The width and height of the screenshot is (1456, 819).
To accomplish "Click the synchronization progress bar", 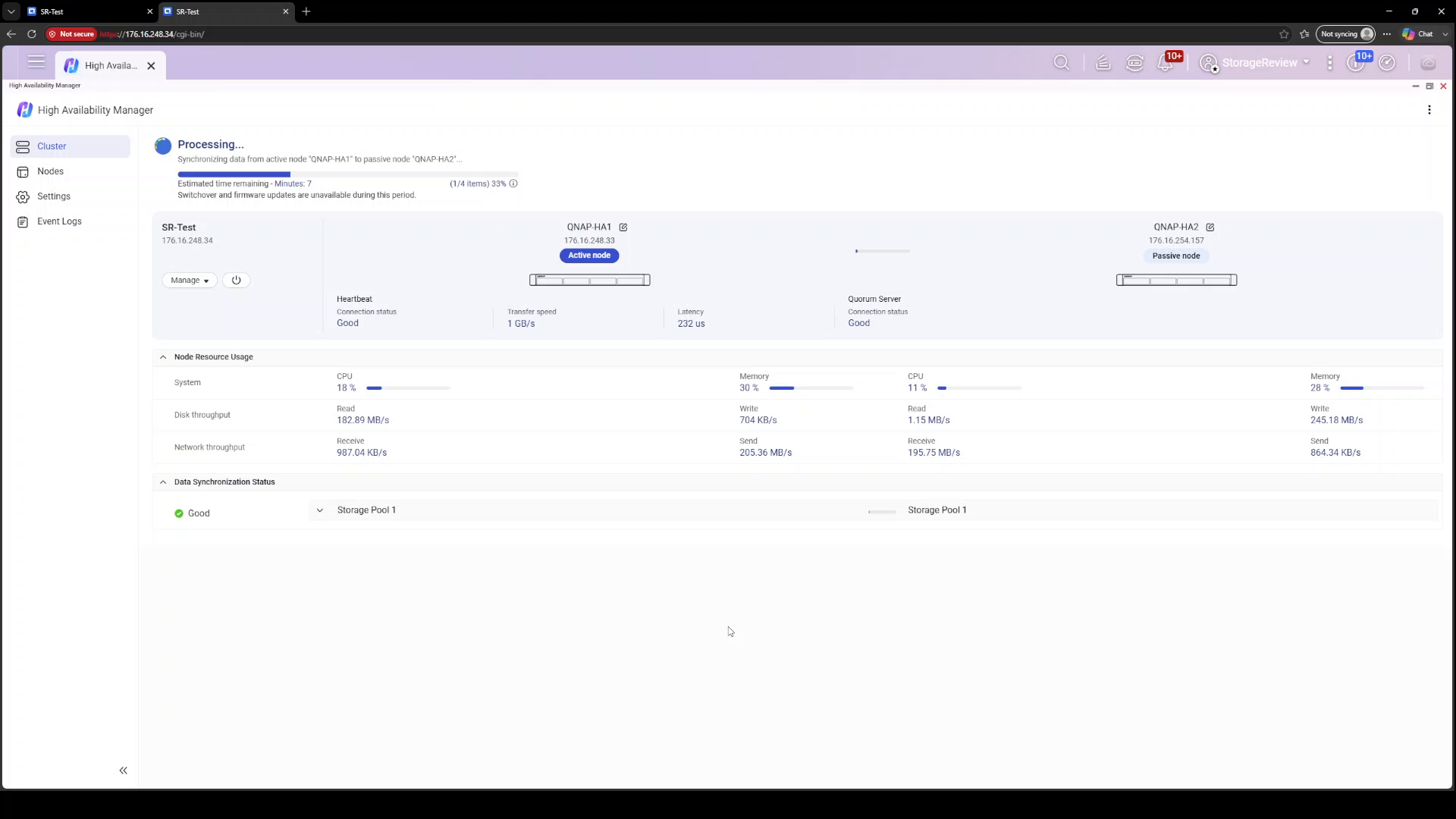I will tap(348, 174).
